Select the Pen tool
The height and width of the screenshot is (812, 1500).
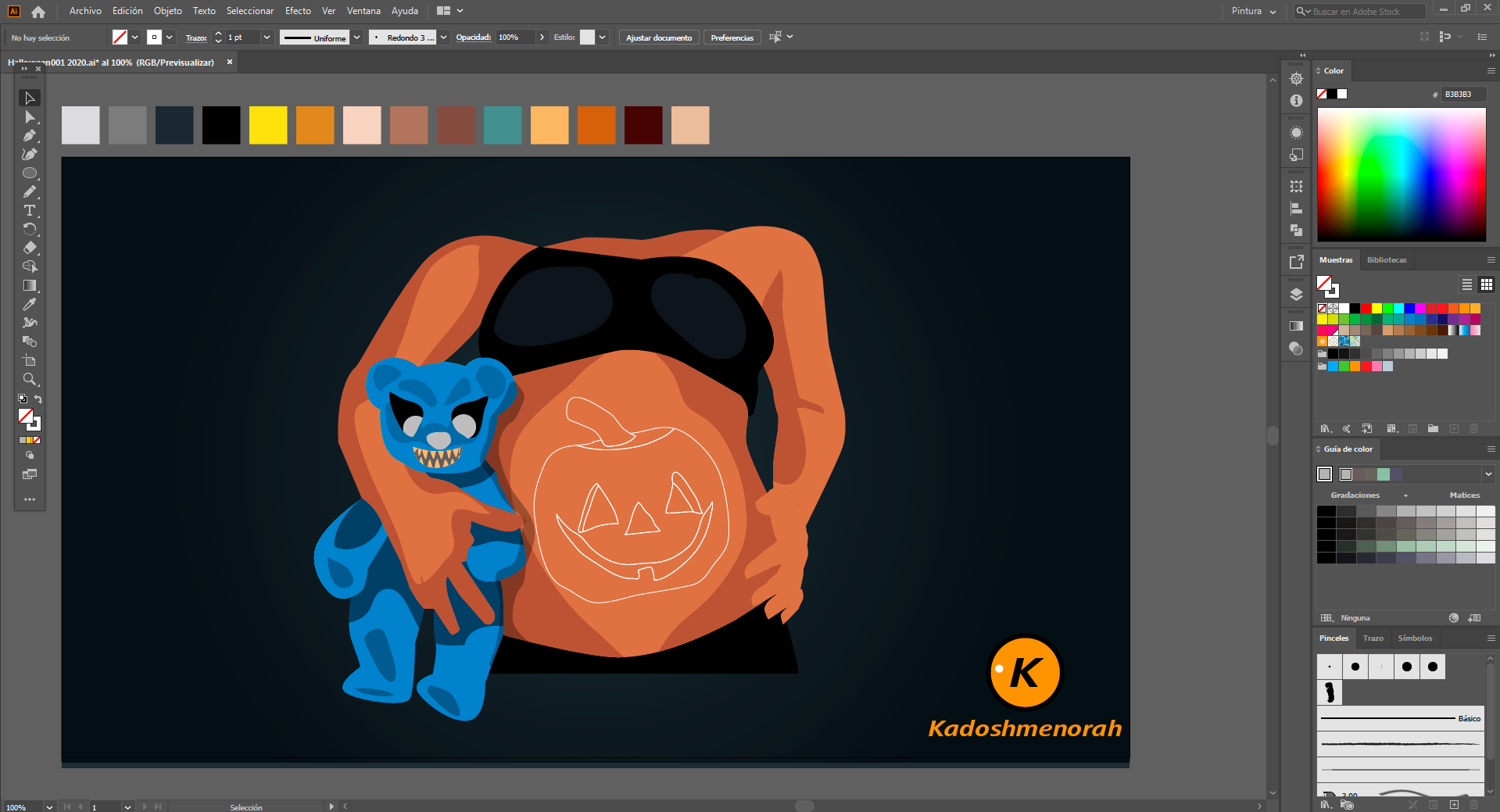30,135
